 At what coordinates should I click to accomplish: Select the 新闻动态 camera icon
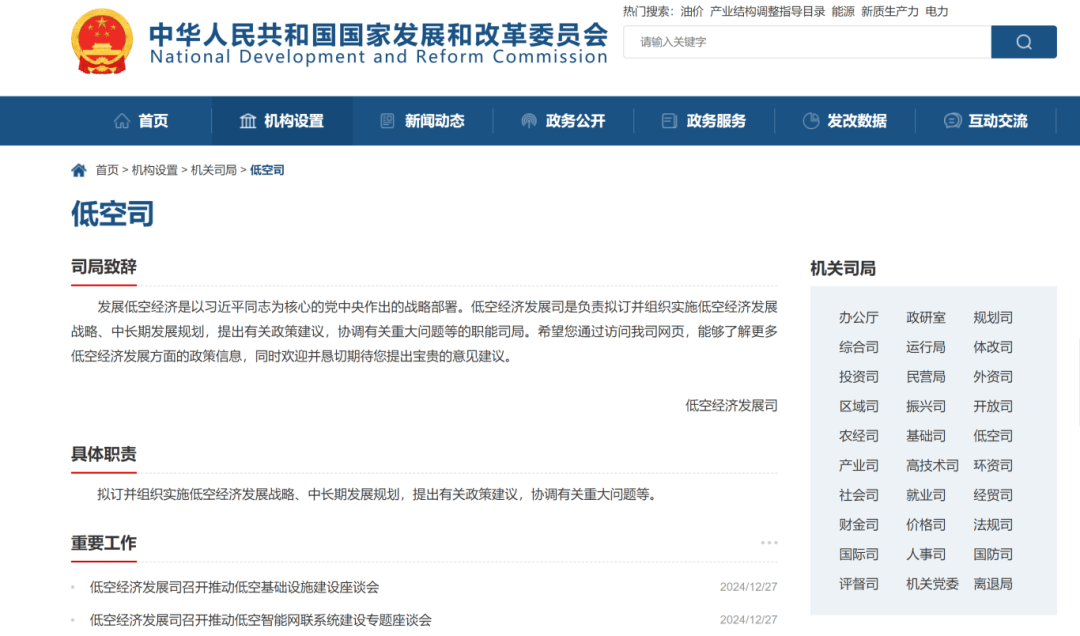[386, 120]
